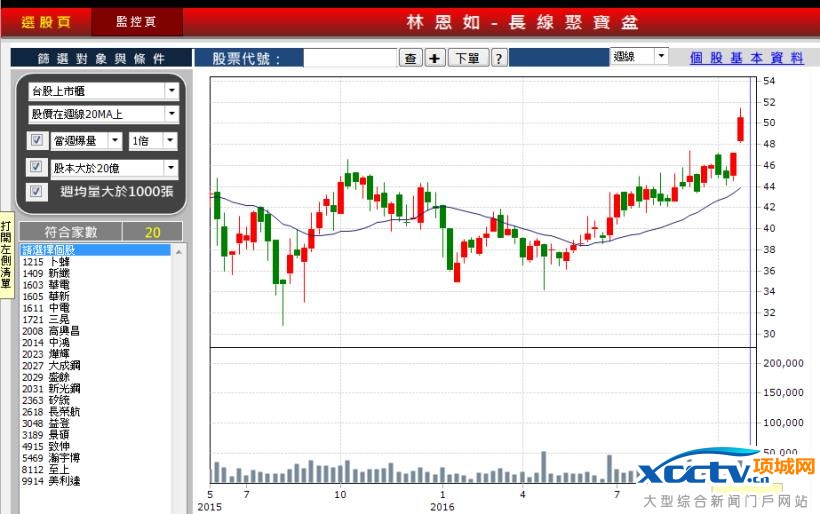Expand the 台股上市櫃 market dropdown
Viewport: 820px width, 514px height.
[171, 91]
